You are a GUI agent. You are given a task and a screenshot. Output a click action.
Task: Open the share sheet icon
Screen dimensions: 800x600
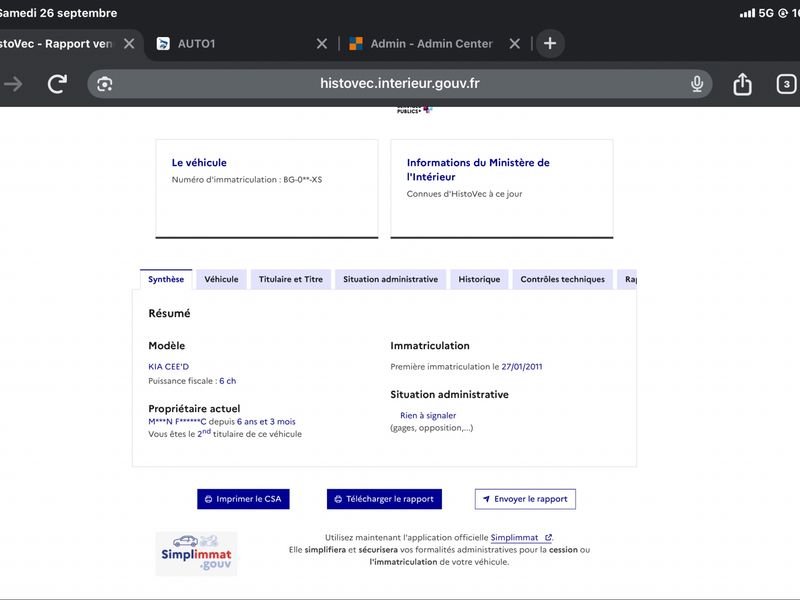point(742,84)
